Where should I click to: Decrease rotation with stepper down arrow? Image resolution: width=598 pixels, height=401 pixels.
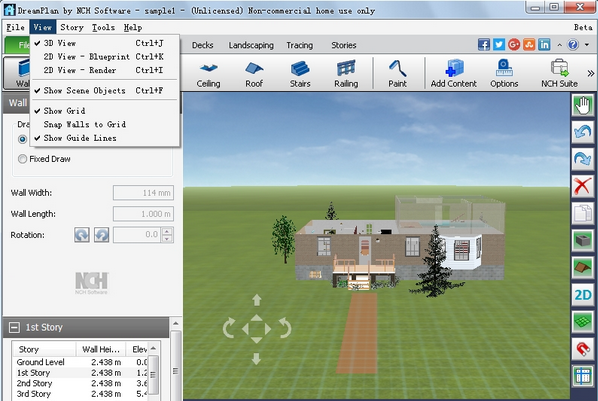pyautogui.click(x=167, y=239)
